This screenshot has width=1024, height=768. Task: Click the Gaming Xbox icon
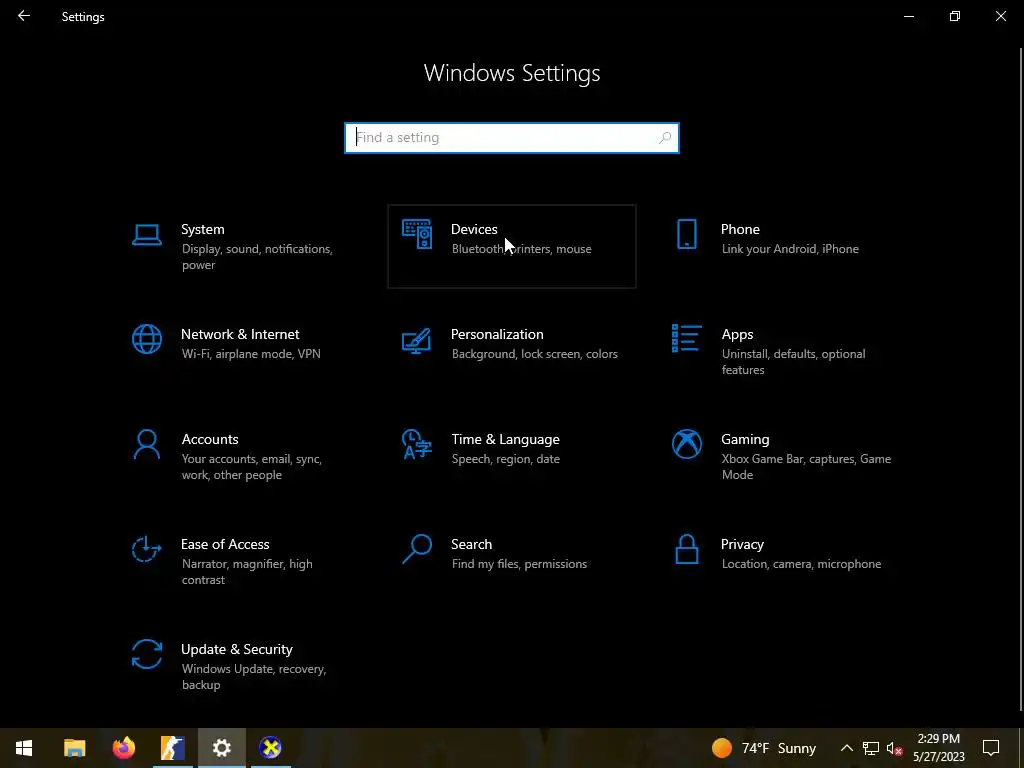point(686,444)
